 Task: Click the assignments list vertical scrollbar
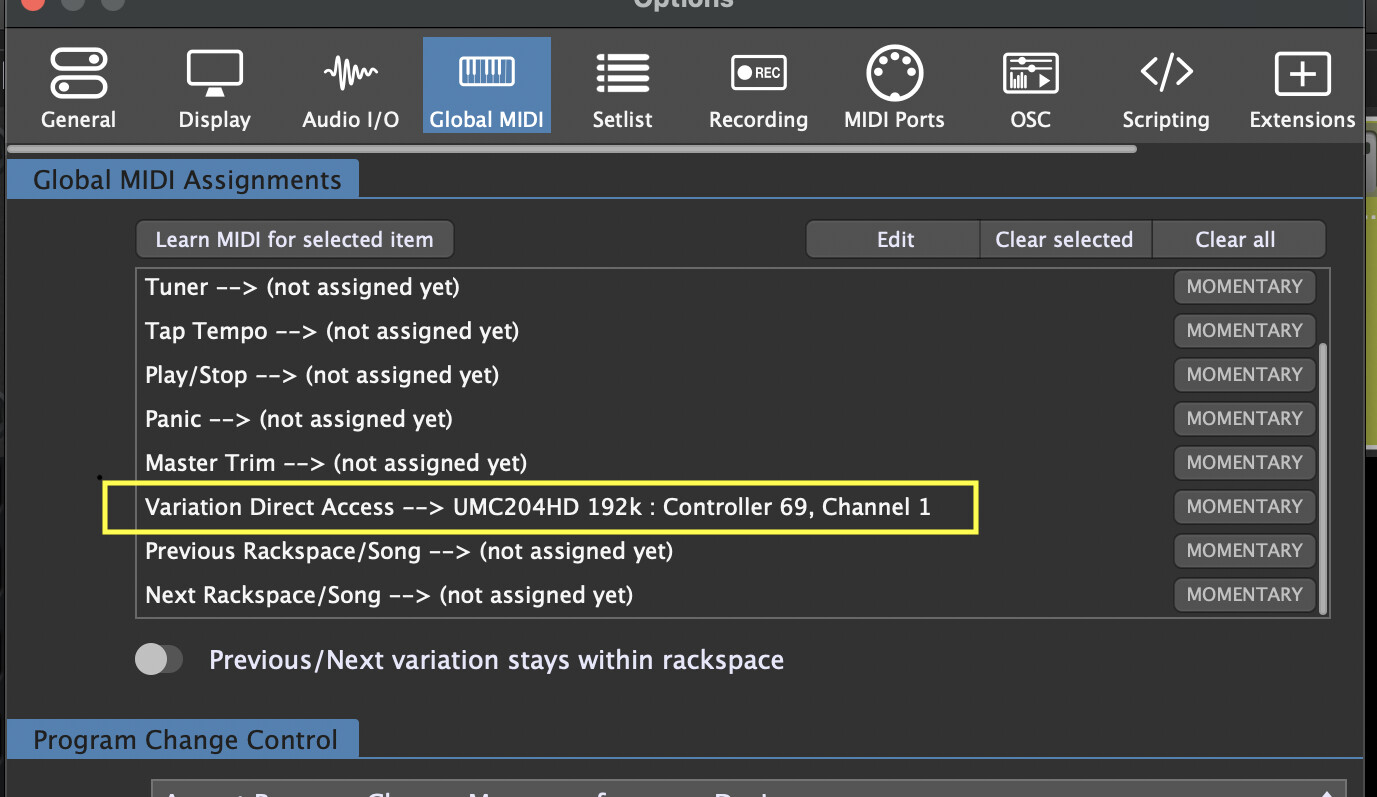click(1324, 478)
